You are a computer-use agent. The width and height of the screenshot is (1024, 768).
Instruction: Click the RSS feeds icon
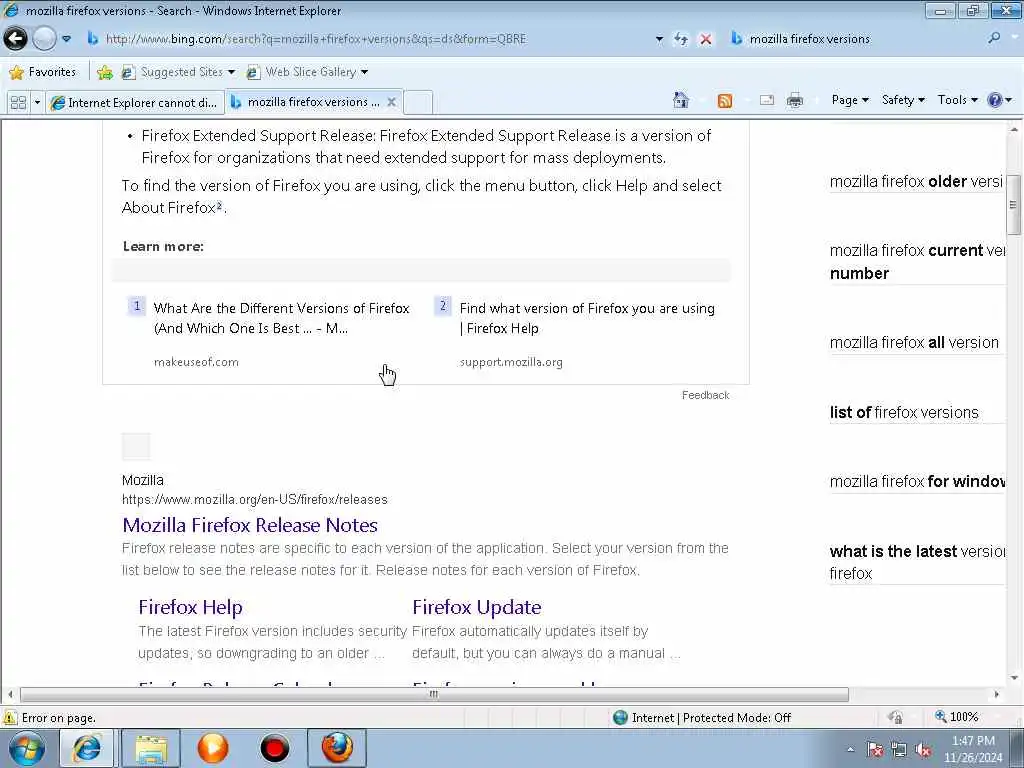725,101
